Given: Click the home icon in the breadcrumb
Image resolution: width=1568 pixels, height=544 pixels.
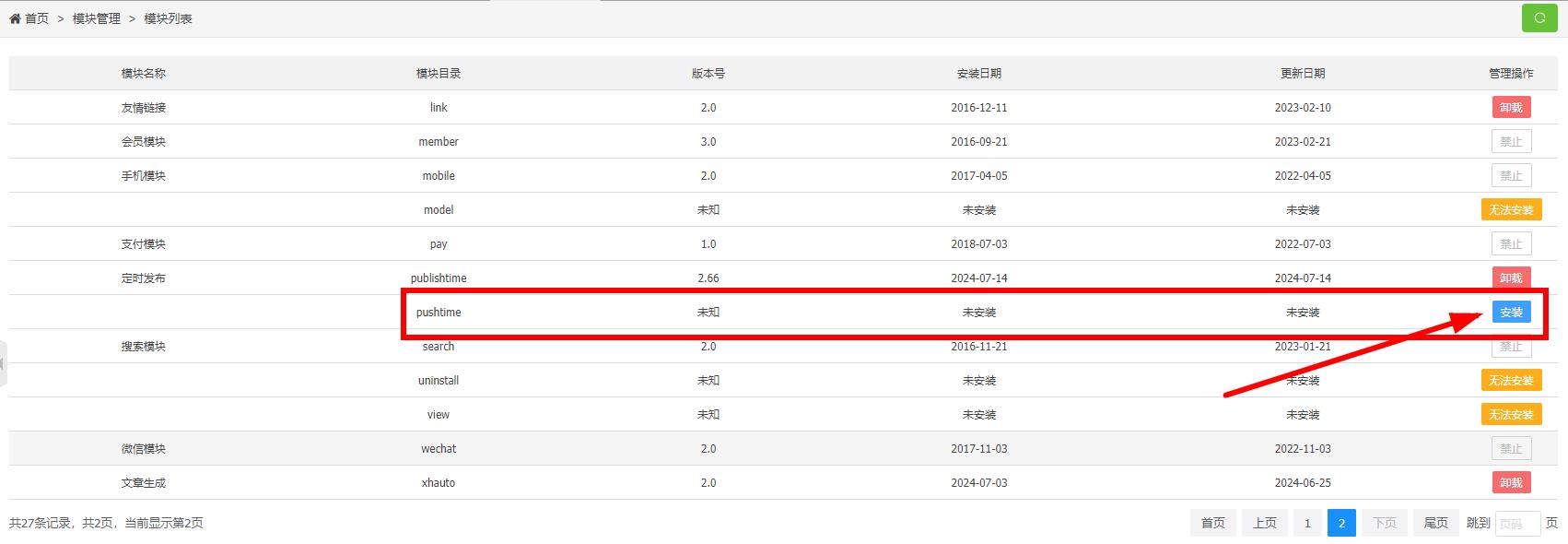Looking at the screenshot, I should 15,18.
